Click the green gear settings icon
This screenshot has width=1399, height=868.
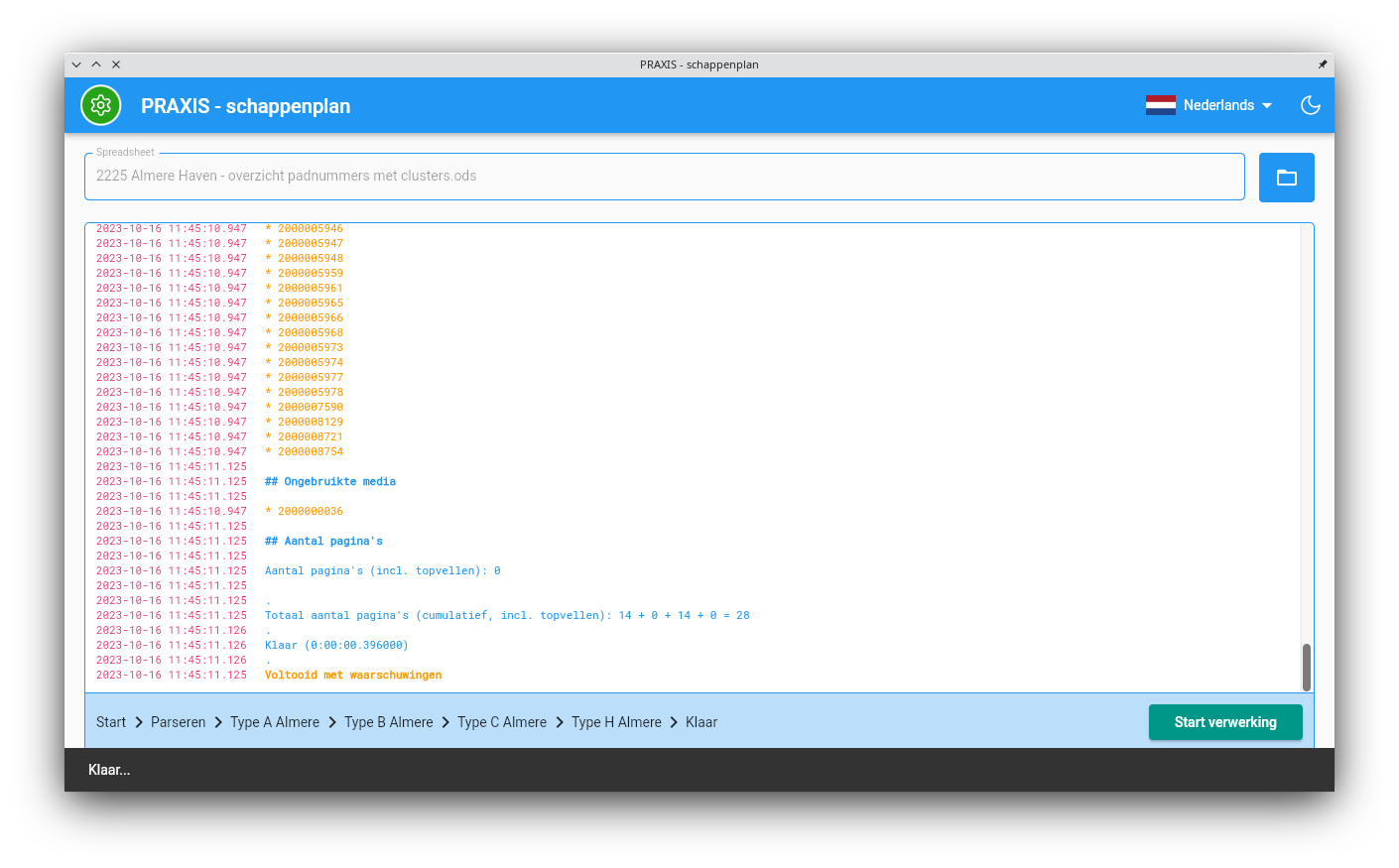(100, 105)
